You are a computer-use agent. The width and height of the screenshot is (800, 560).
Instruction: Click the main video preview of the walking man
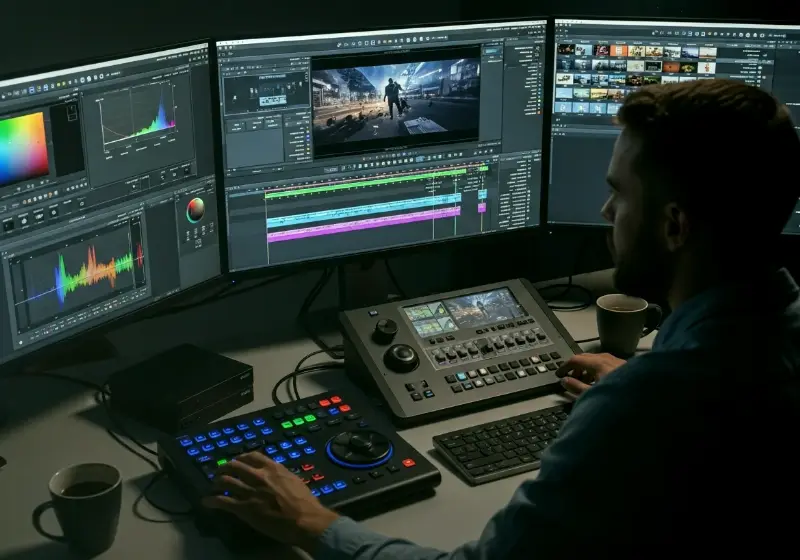click(x=396, y=101)
